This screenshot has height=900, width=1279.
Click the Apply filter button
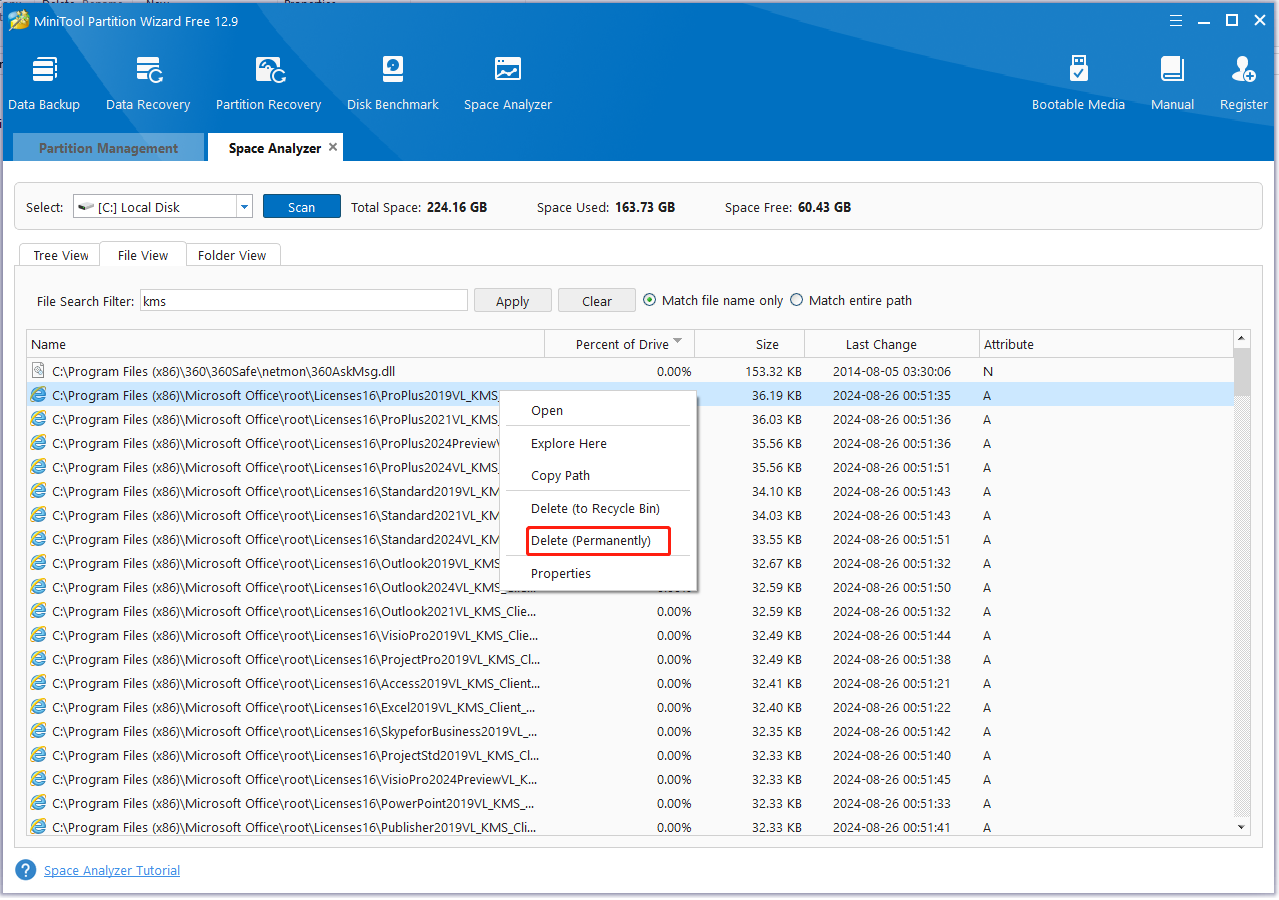pyautogui.click(x=513, y=301)
